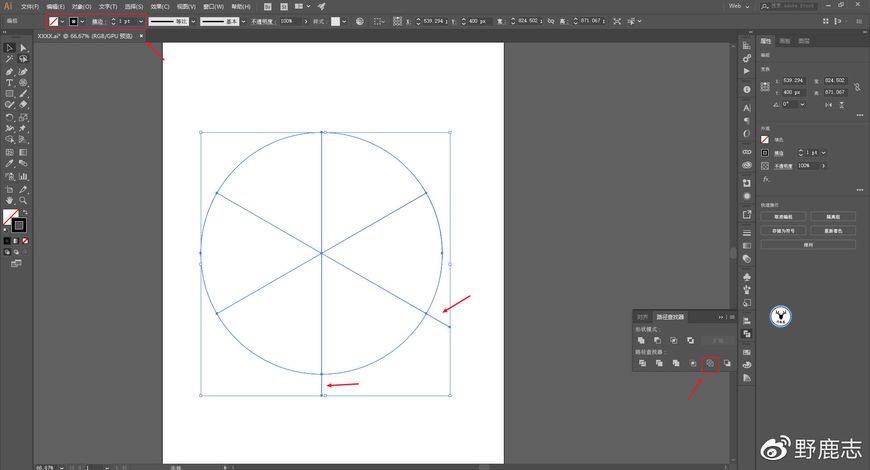870x470 pixels.
Task: Click Flip Vertical icon in Properties panel
Action: (x=842, y=104)
